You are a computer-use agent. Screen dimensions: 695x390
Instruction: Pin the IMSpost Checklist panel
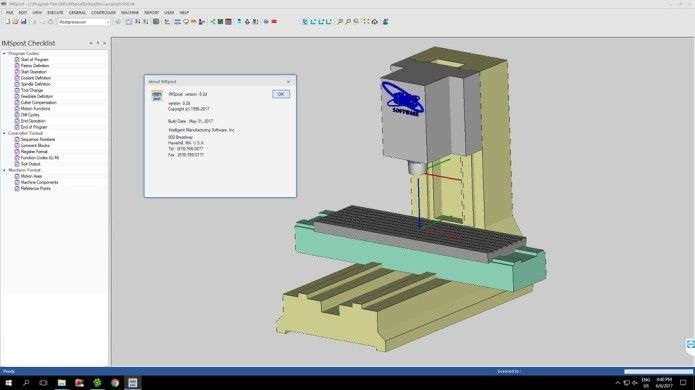click(x=98, y=43)
